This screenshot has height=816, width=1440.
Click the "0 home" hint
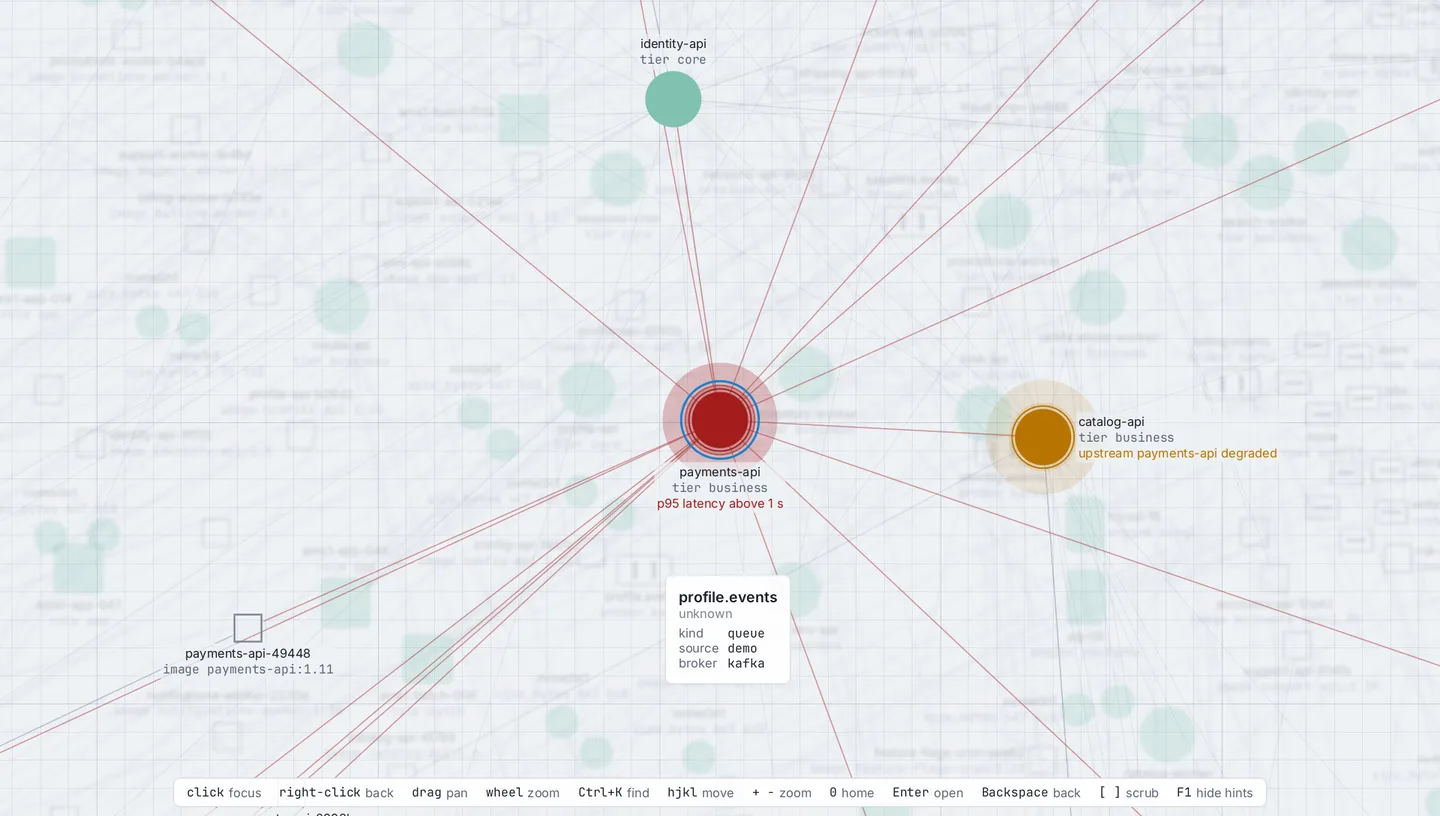(x=852, y=793)
